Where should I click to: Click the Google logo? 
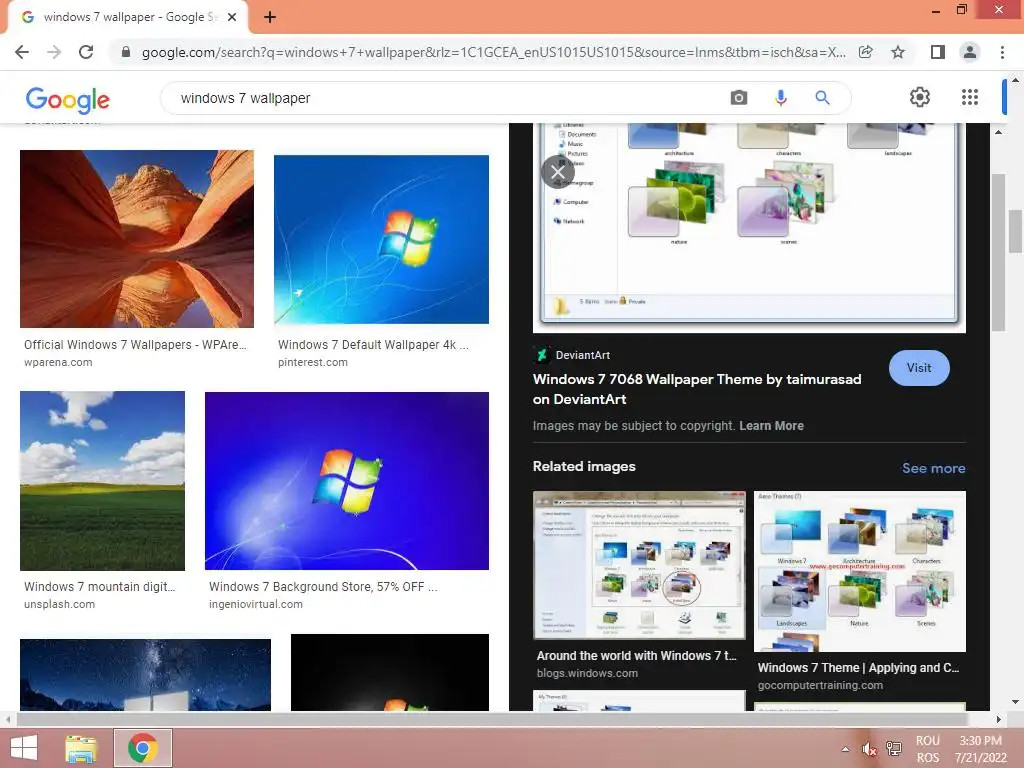click(x=67, y=99)
